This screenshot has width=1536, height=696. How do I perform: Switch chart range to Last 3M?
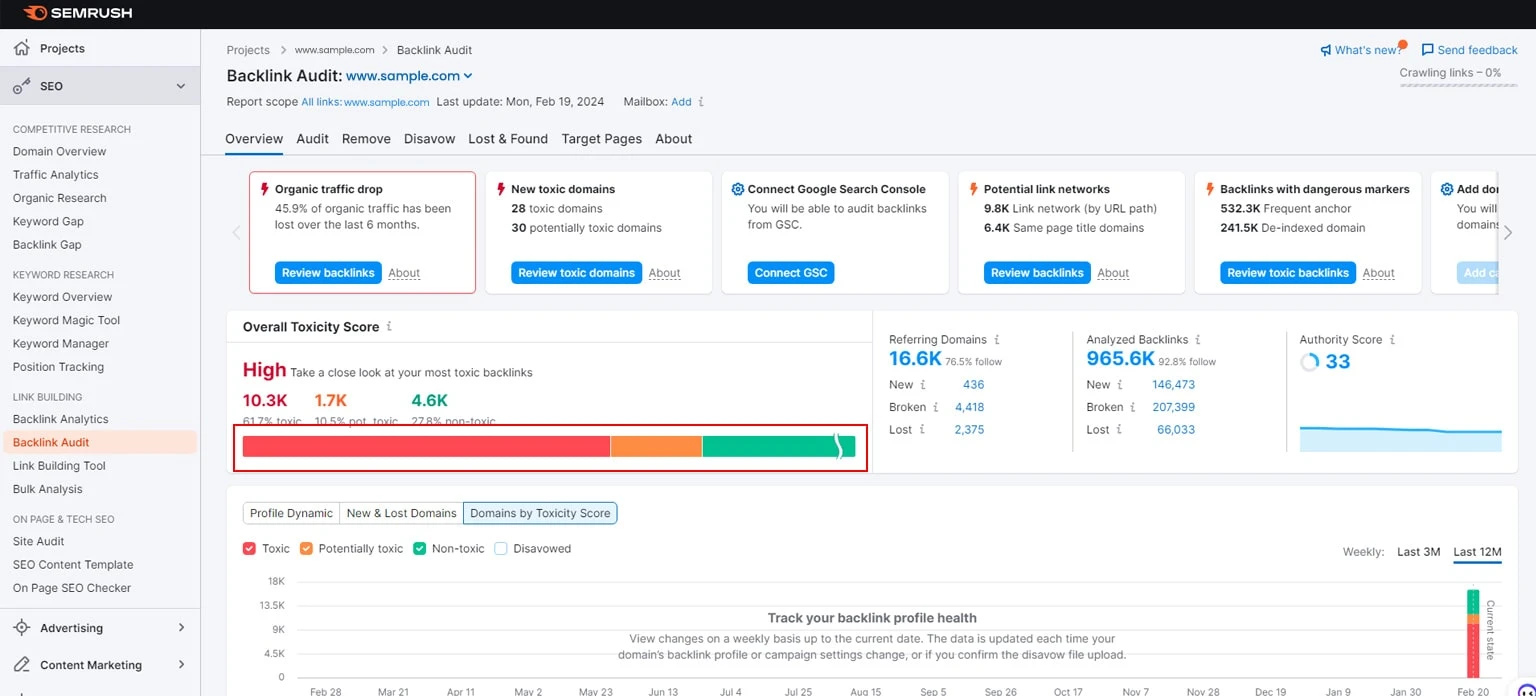pyautogui.click(x=1418, y=552)
